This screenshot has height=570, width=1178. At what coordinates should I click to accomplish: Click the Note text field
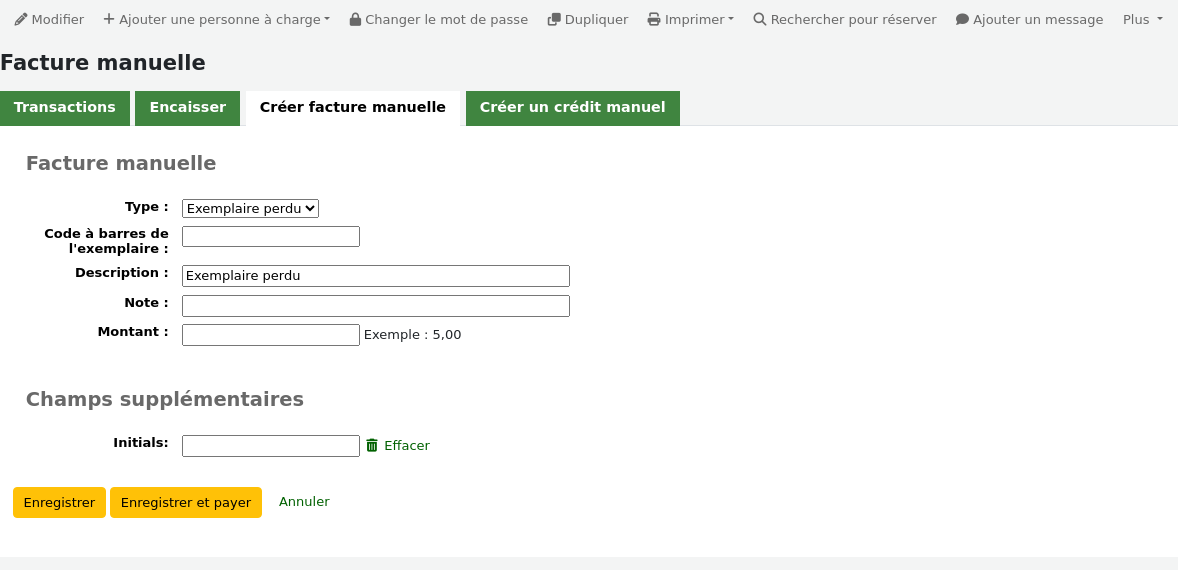pyautogui.click(x=375, y=306)
